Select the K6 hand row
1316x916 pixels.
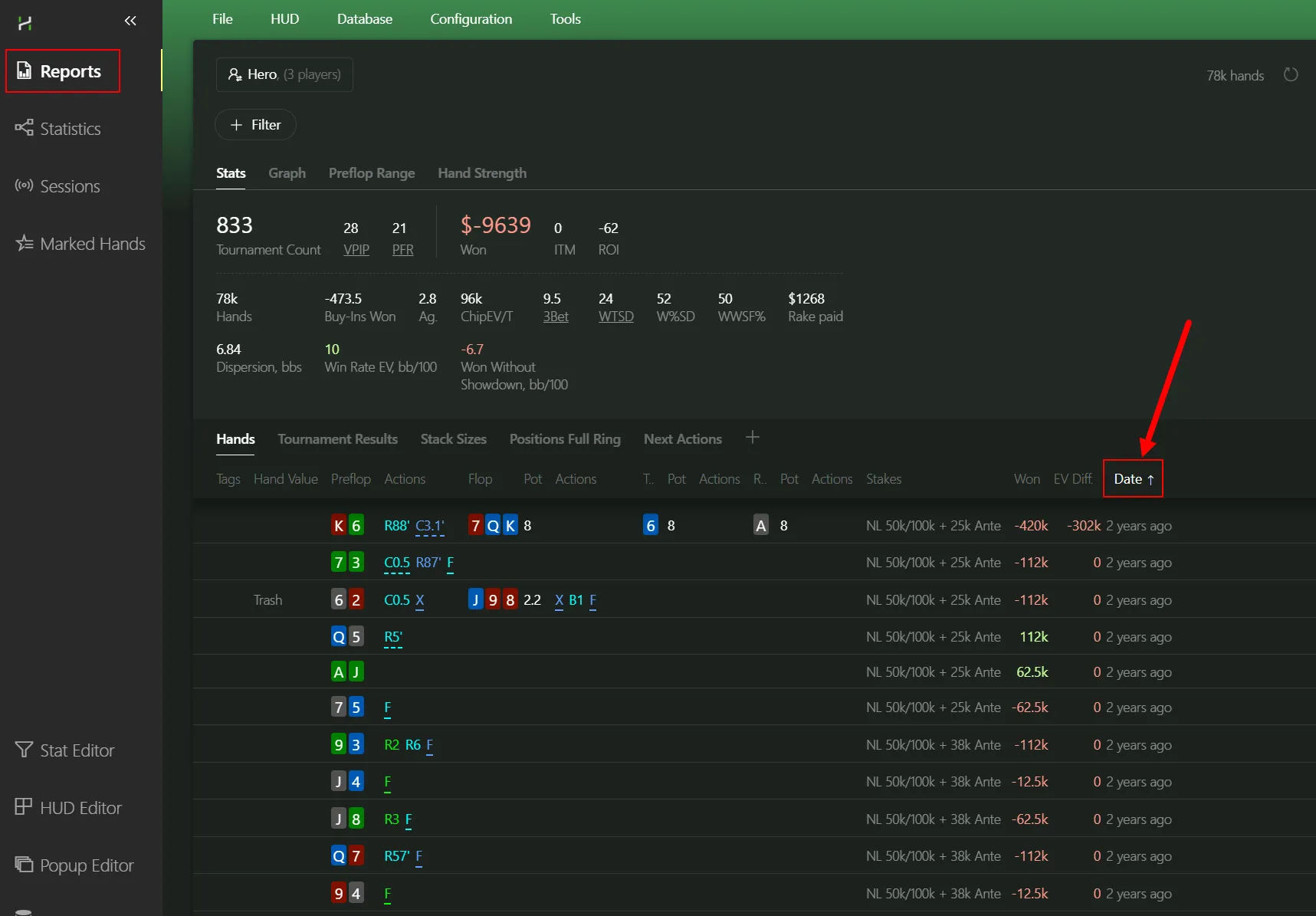pyautogui.click(x=690, y=526)
